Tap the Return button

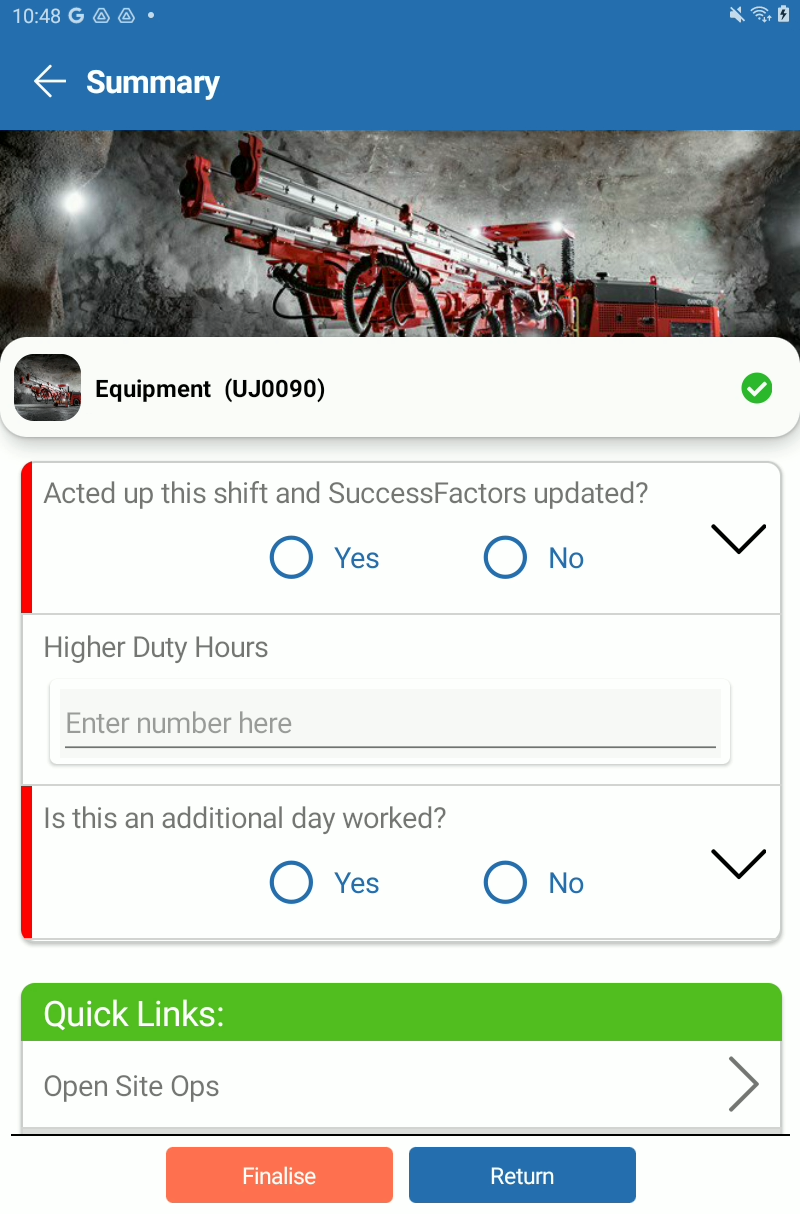(522, 1175)
